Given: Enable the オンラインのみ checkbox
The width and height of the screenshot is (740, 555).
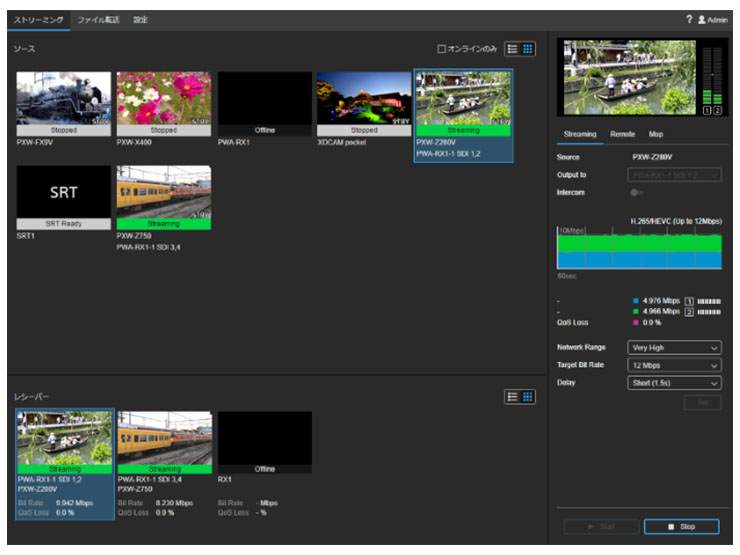Looking at the screenshot, I should tap(442, 48).
